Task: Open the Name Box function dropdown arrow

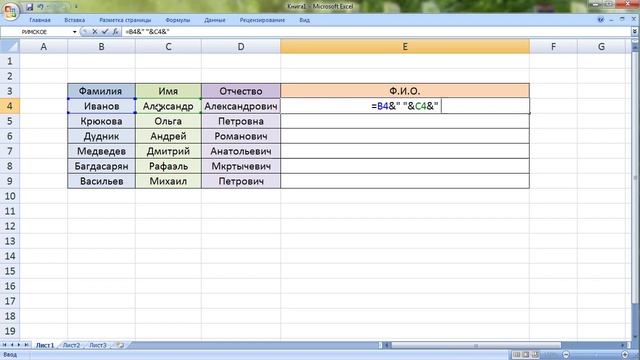Action: 74,32
